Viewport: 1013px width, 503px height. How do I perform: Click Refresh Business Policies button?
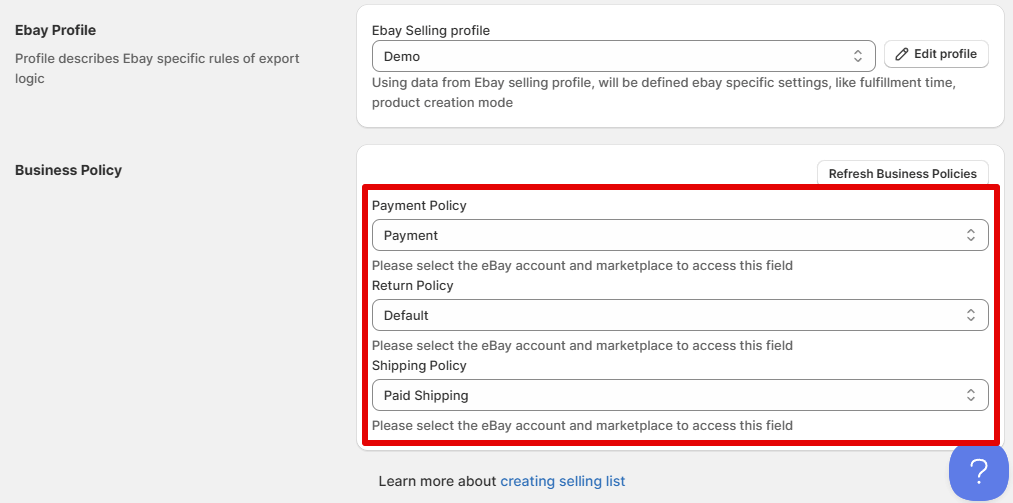tap(902, 174)
